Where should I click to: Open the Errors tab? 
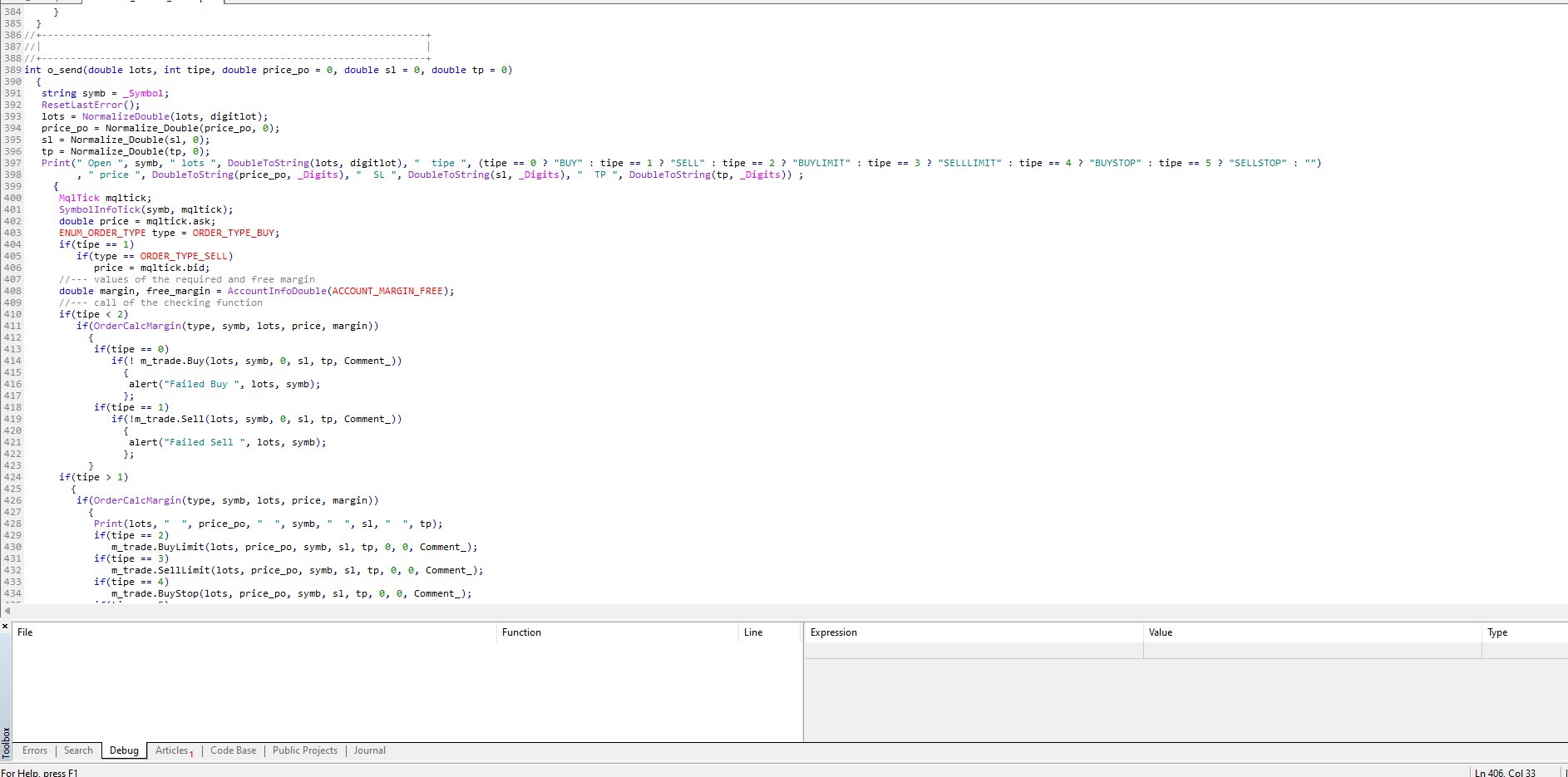point(35,750)
